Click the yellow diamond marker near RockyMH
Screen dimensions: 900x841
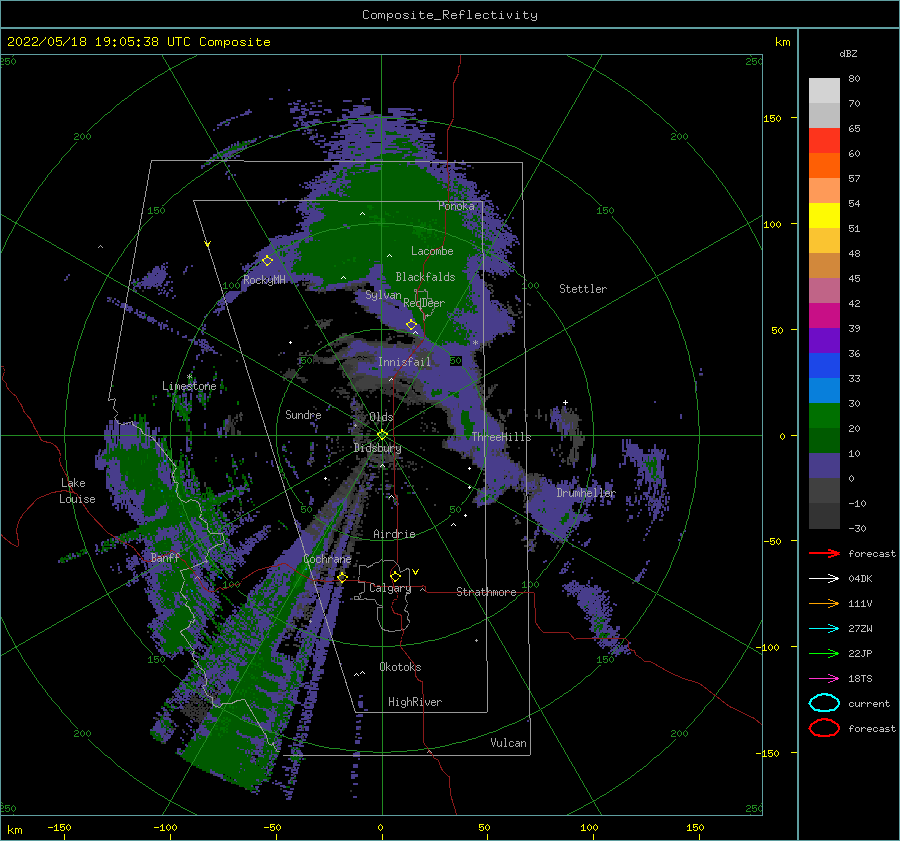(267, 261)
